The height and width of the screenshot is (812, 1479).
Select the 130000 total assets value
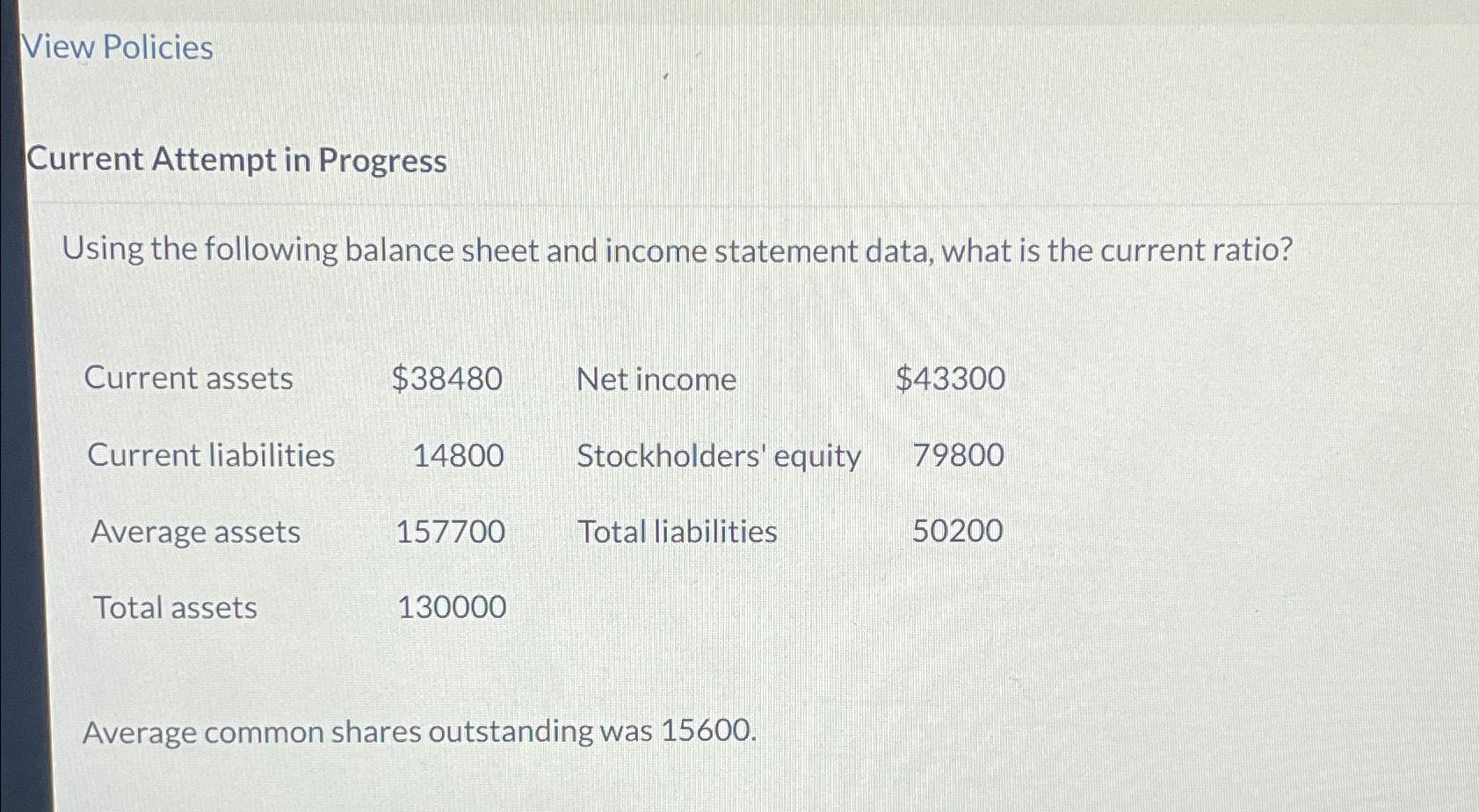452,607
